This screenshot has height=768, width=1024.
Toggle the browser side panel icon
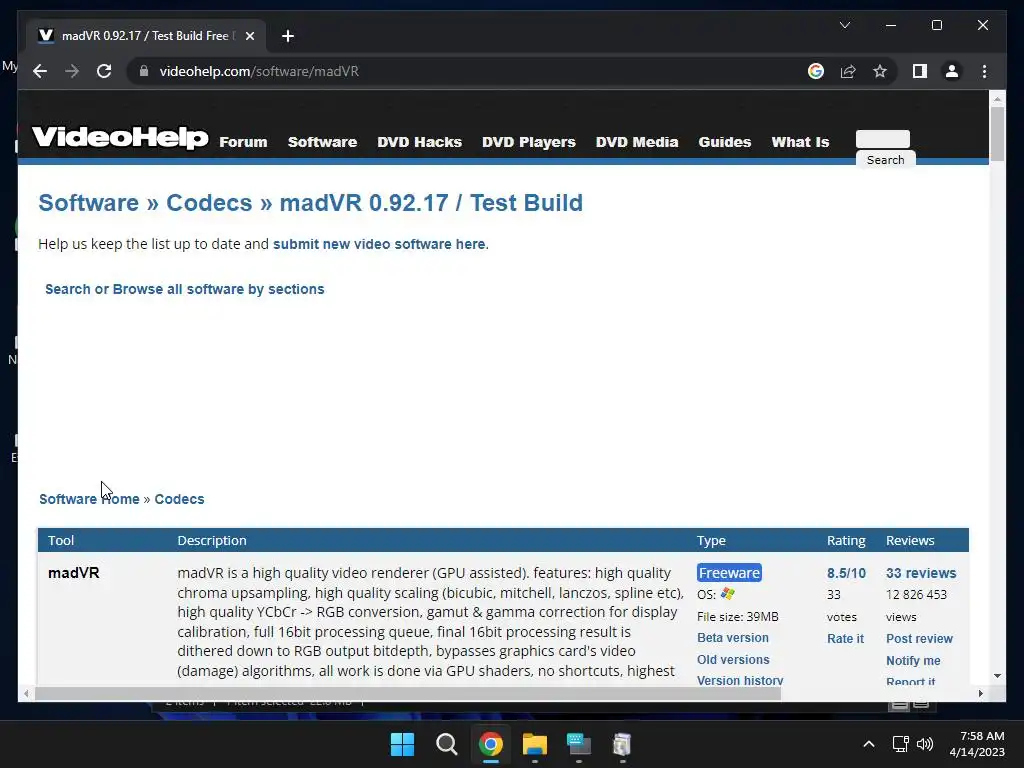(920, 71)
